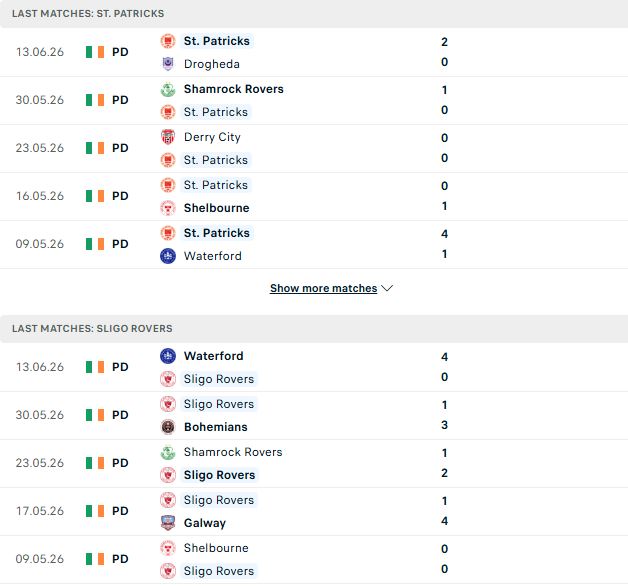
Task: Click the Galway club crest icon
Action: [x=168, y=523]
